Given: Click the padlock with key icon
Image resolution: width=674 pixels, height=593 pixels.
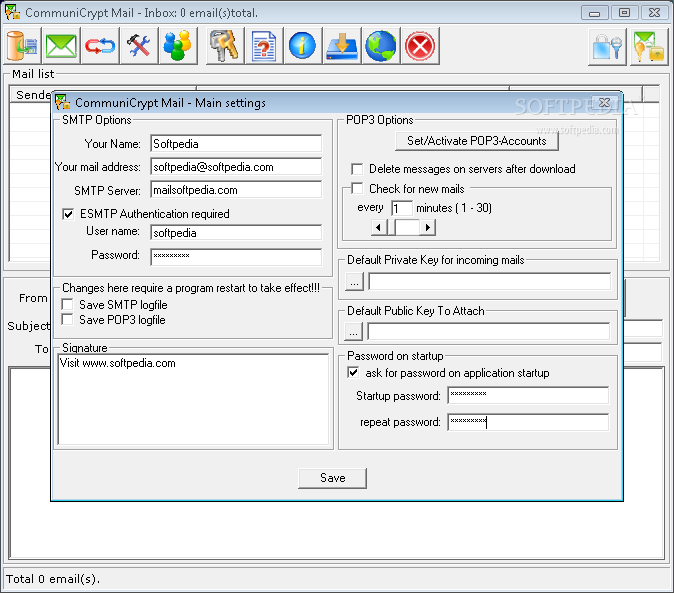Looking at the screenshot, I should click(607, 46).
